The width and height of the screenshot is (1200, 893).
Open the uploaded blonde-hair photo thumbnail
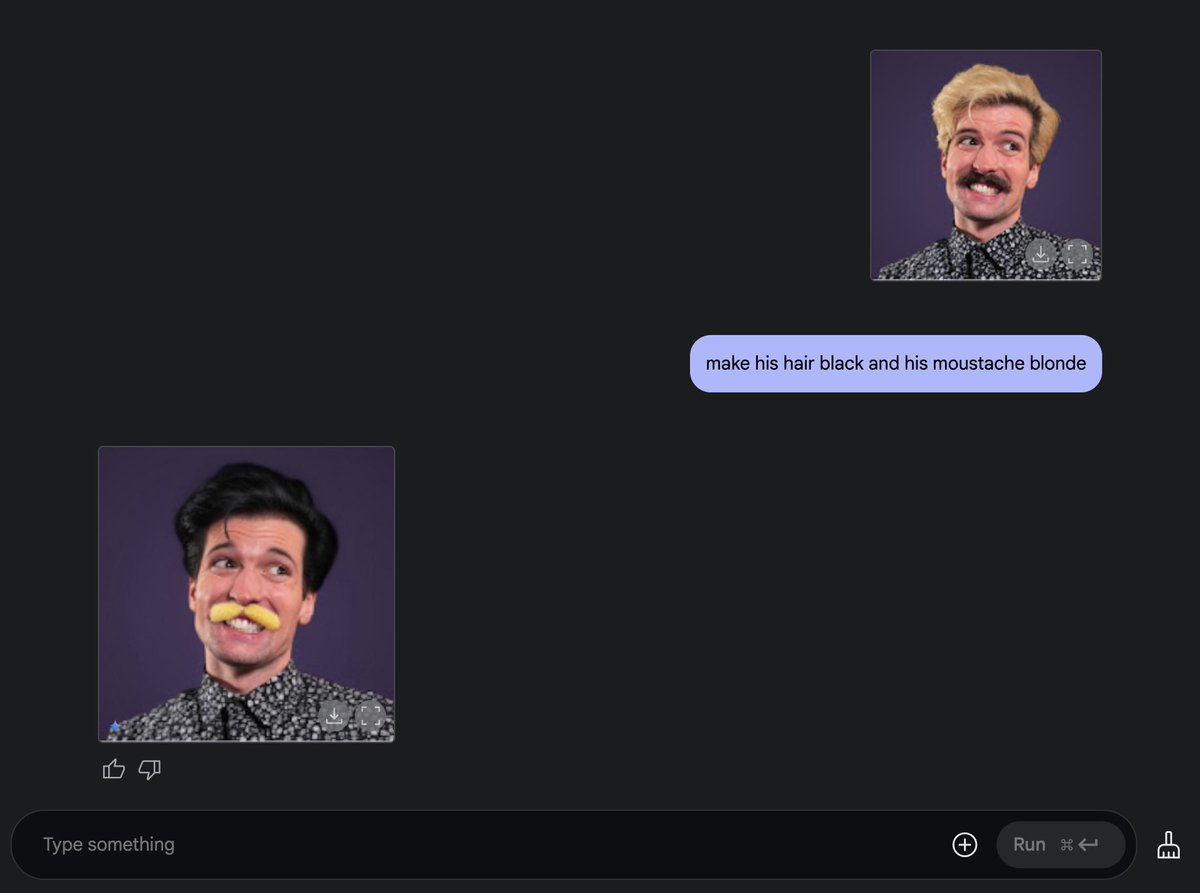point(986,165)
